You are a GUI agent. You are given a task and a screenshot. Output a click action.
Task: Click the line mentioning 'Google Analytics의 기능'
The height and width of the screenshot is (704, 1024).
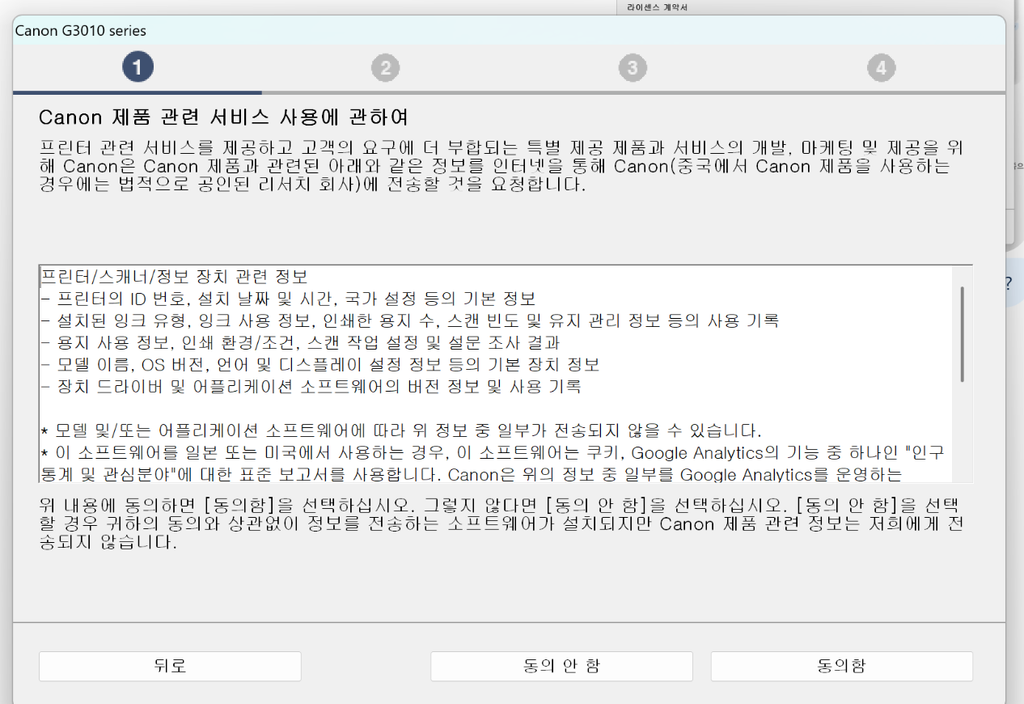pos(492,453)
